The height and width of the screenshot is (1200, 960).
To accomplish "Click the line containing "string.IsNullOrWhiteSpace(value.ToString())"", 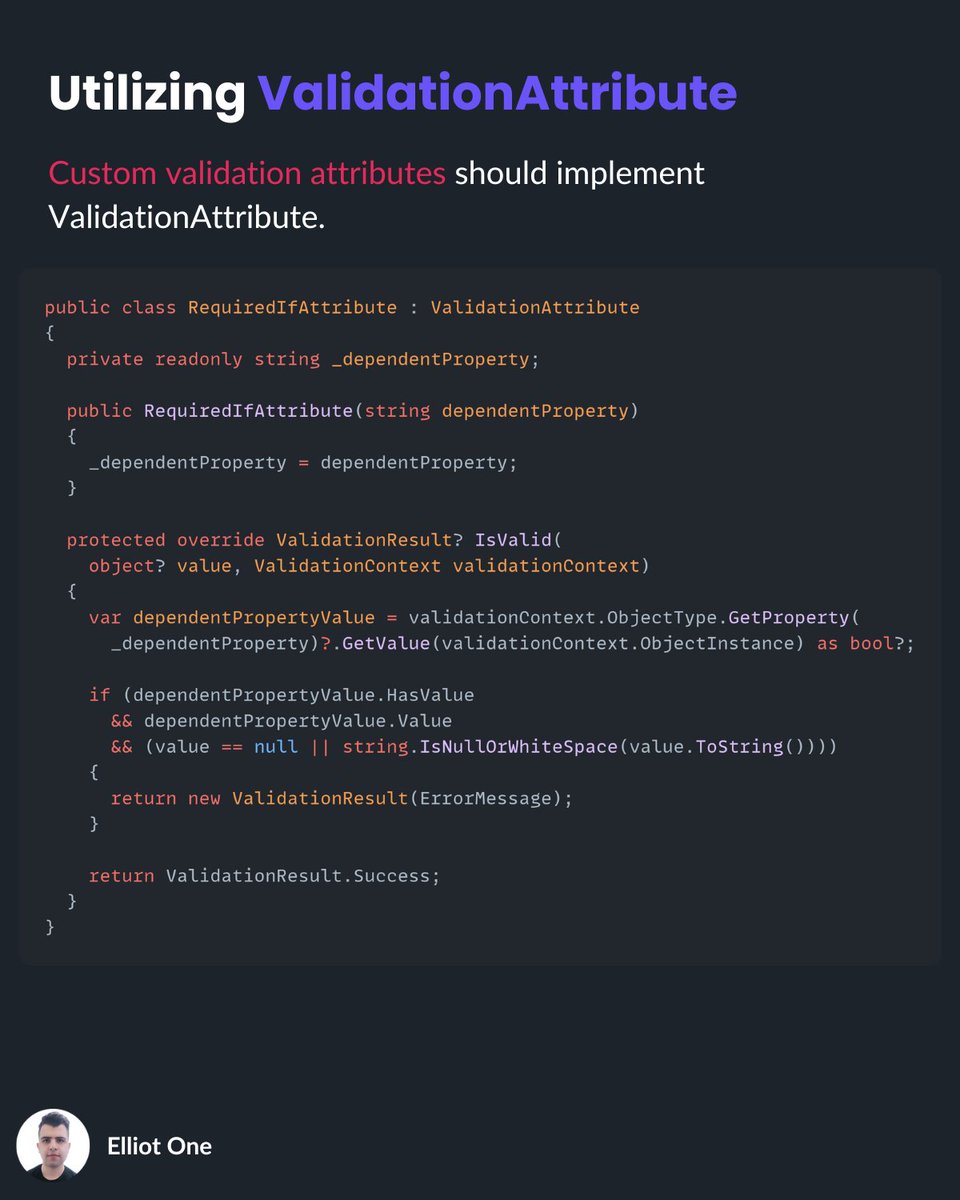I will pos(474,747).
